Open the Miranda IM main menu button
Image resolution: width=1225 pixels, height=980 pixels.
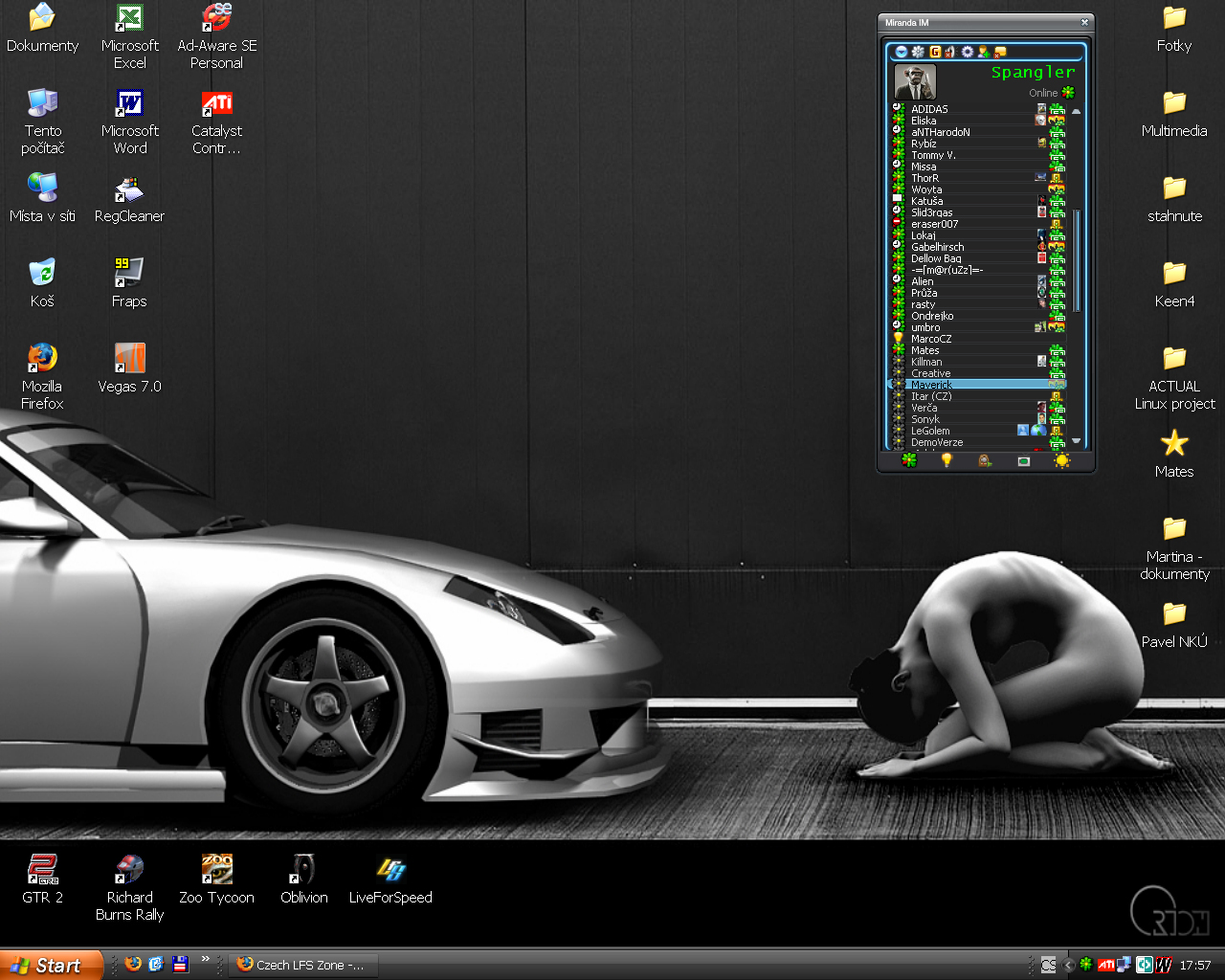click(x=902, y=52)
